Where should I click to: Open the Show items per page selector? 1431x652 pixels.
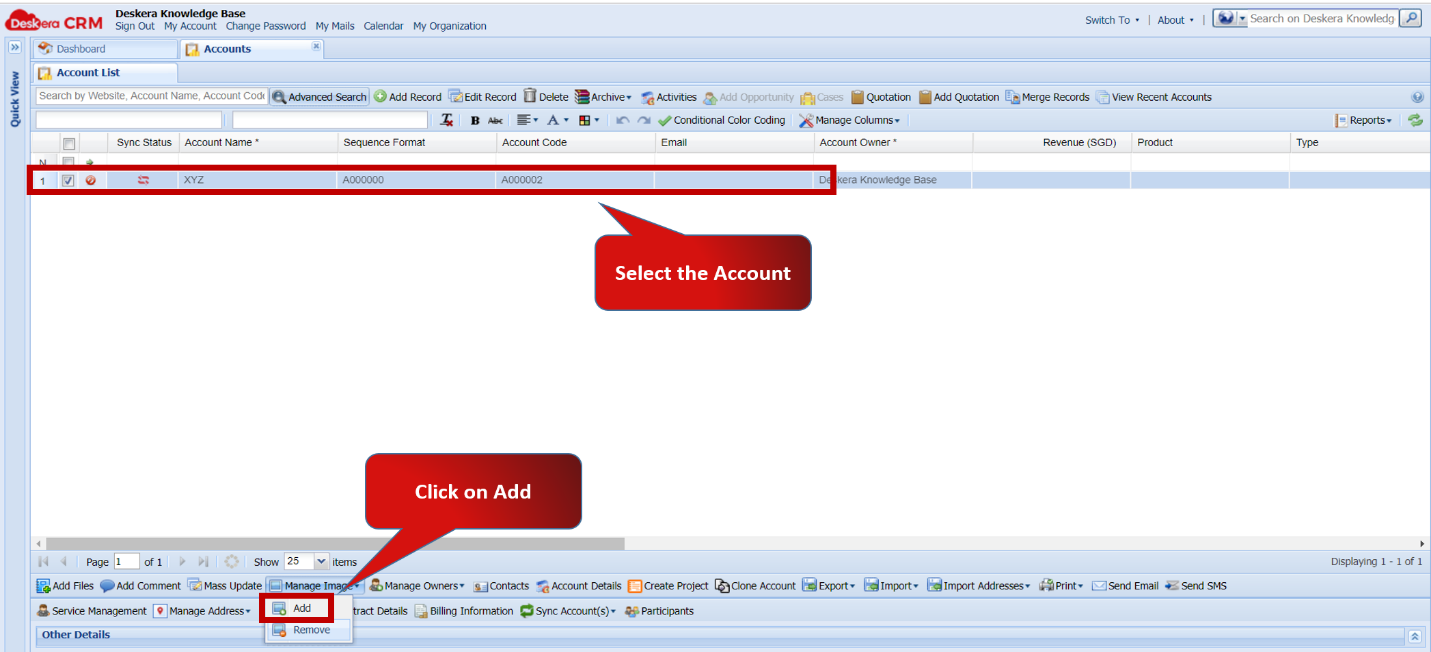(306, 561)
